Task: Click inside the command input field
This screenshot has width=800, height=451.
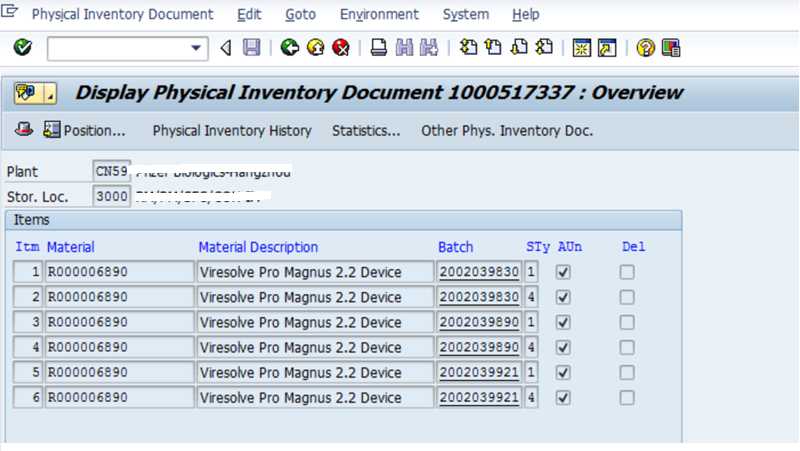Action: (118, 48)
